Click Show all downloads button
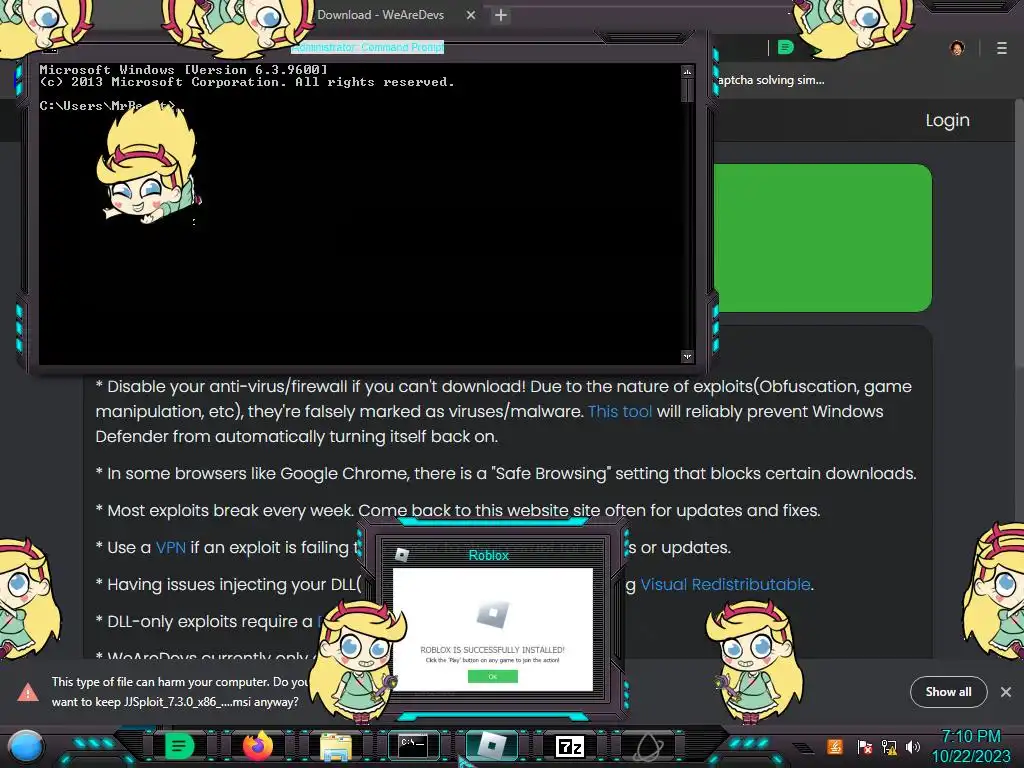 [x=948, y=692]
